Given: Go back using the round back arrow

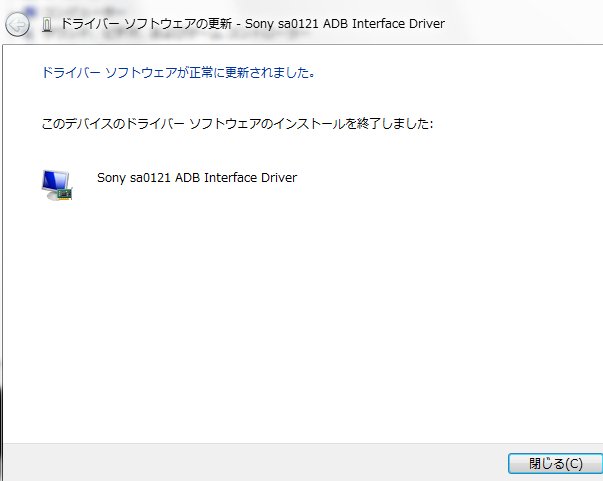Looking at the screenshot, I should click(x=17, y=25).
